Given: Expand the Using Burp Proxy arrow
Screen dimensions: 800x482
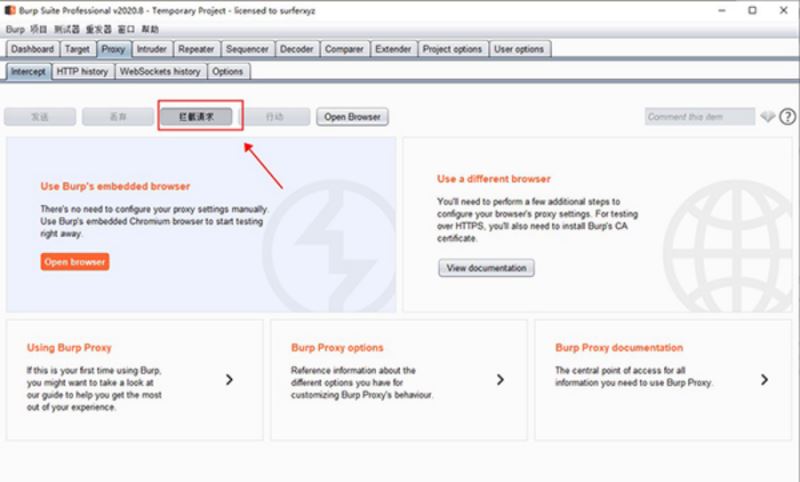Looking at the screenshot, I should click(x=229, y=379).
